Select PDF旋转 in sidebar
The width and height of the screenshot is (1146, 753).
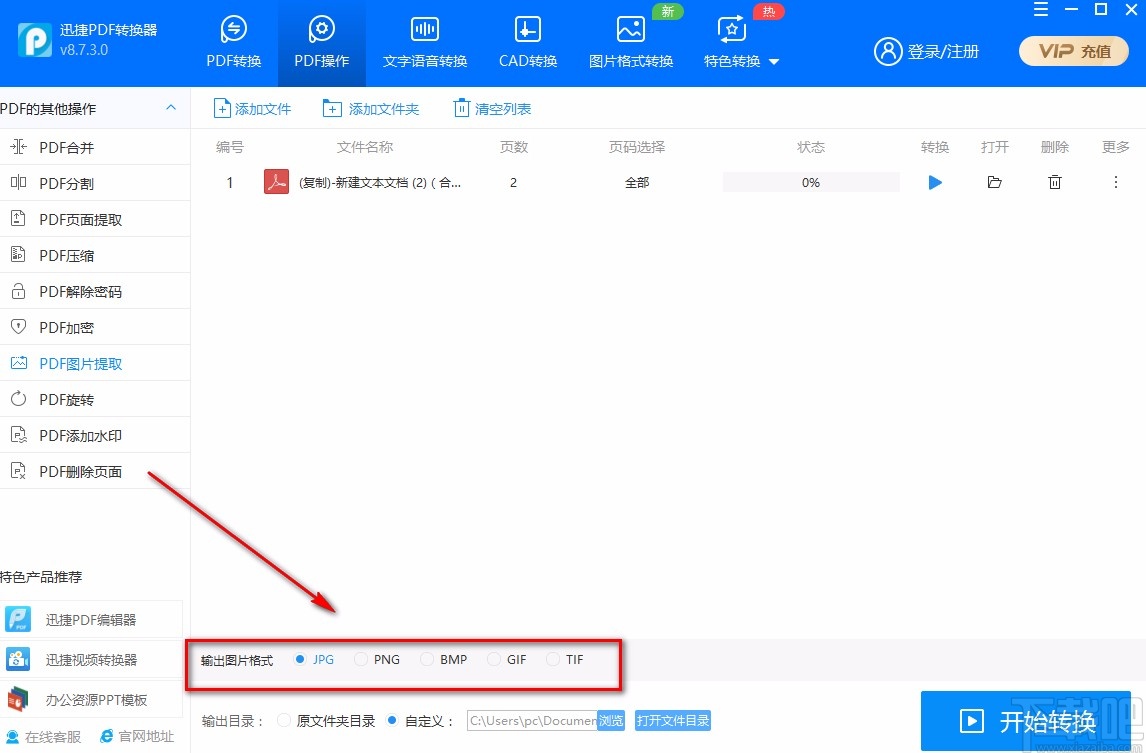(x=95, y=399)
